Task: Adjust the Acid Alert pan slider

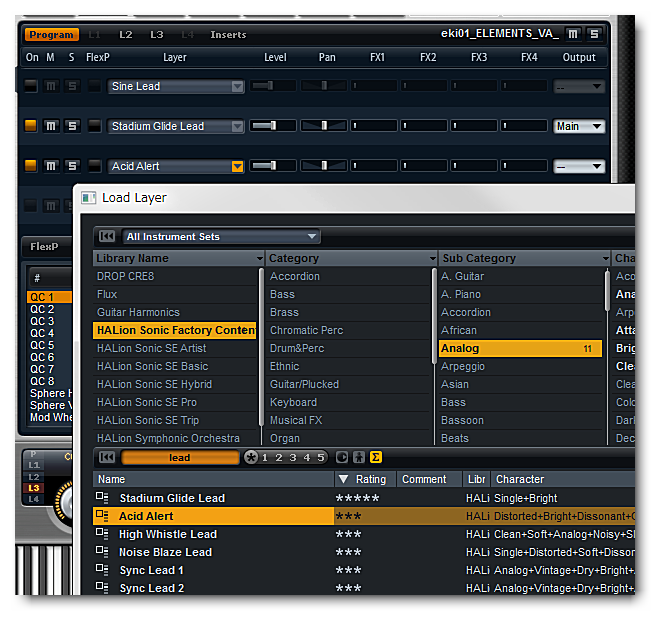Action: [324, 166]
